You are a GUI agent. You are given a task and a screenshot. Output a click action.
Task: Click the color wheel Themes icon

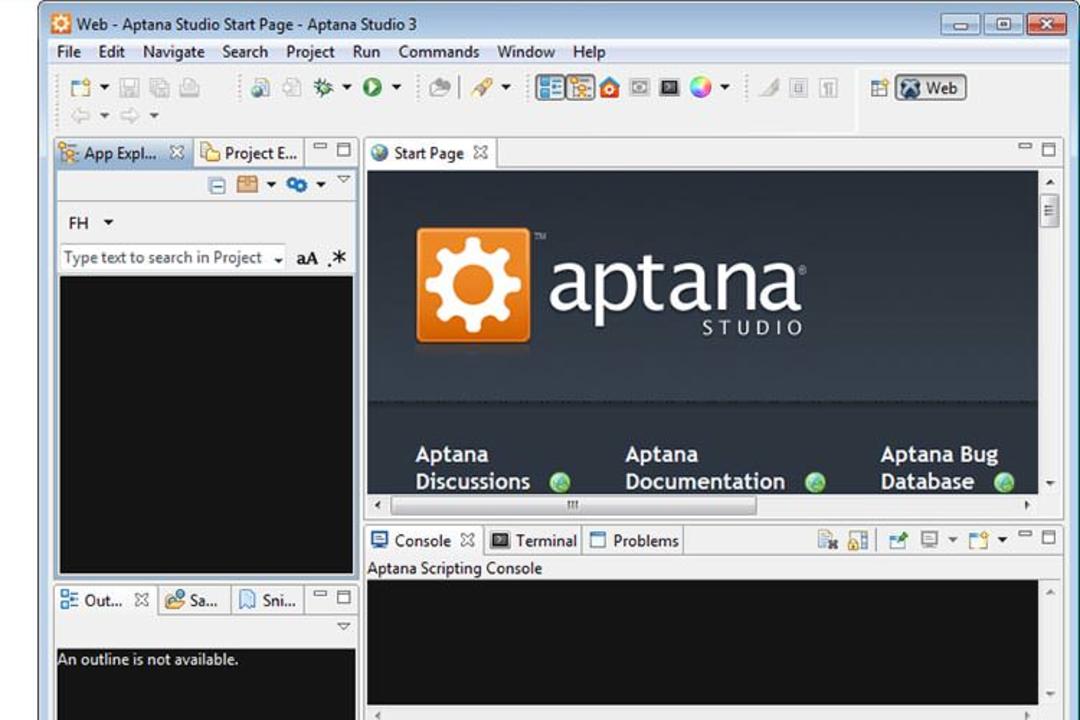click(x=700, y=88)
